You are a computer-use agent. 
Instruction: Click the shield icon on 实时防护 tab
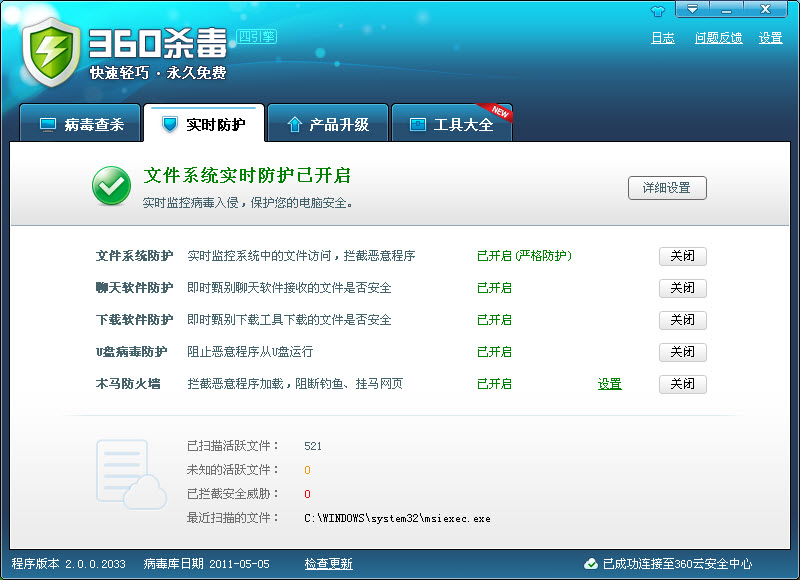[170, 124]
